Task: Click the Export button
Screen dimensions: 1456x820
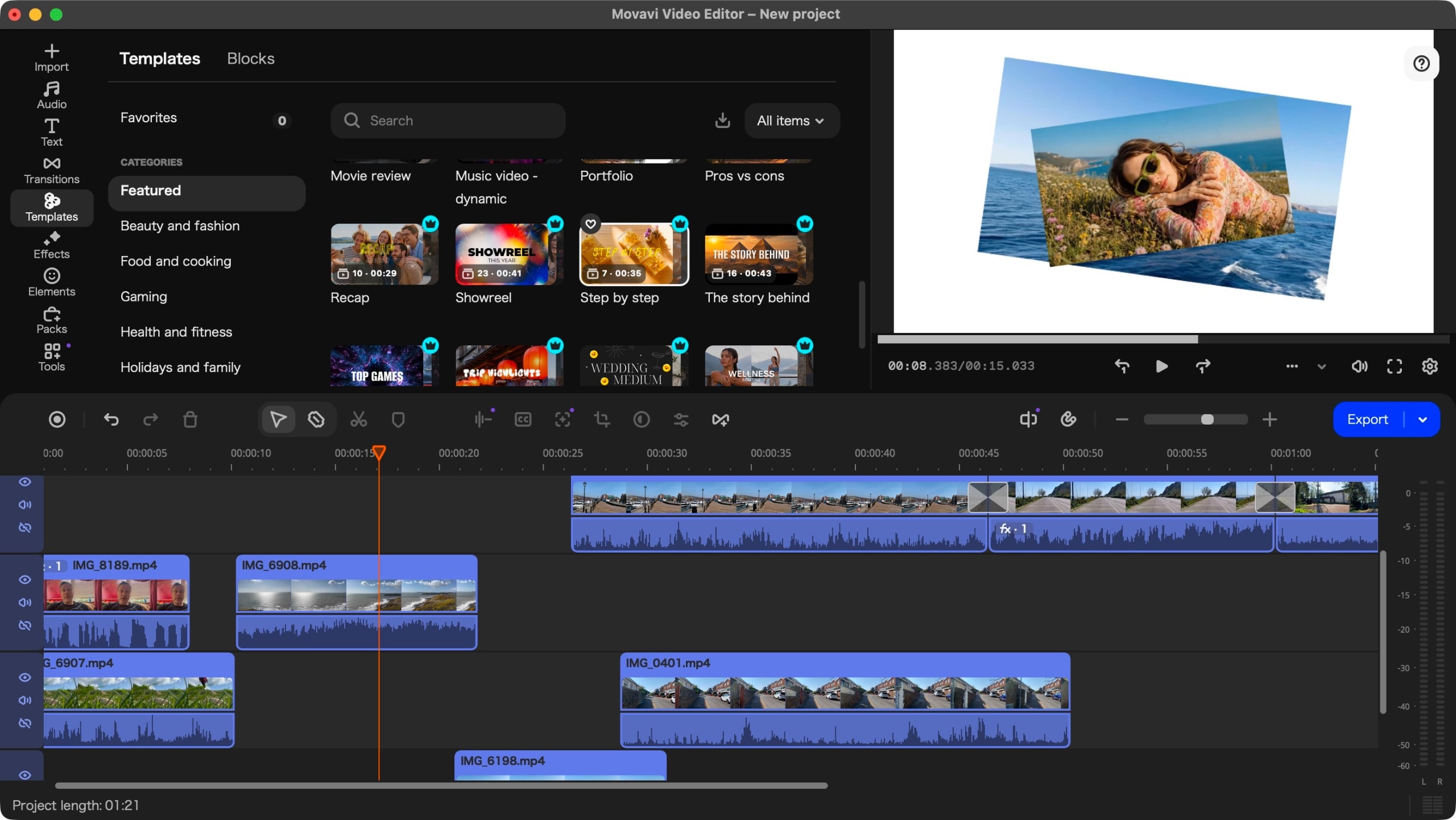Action: tap(1367, 420)
